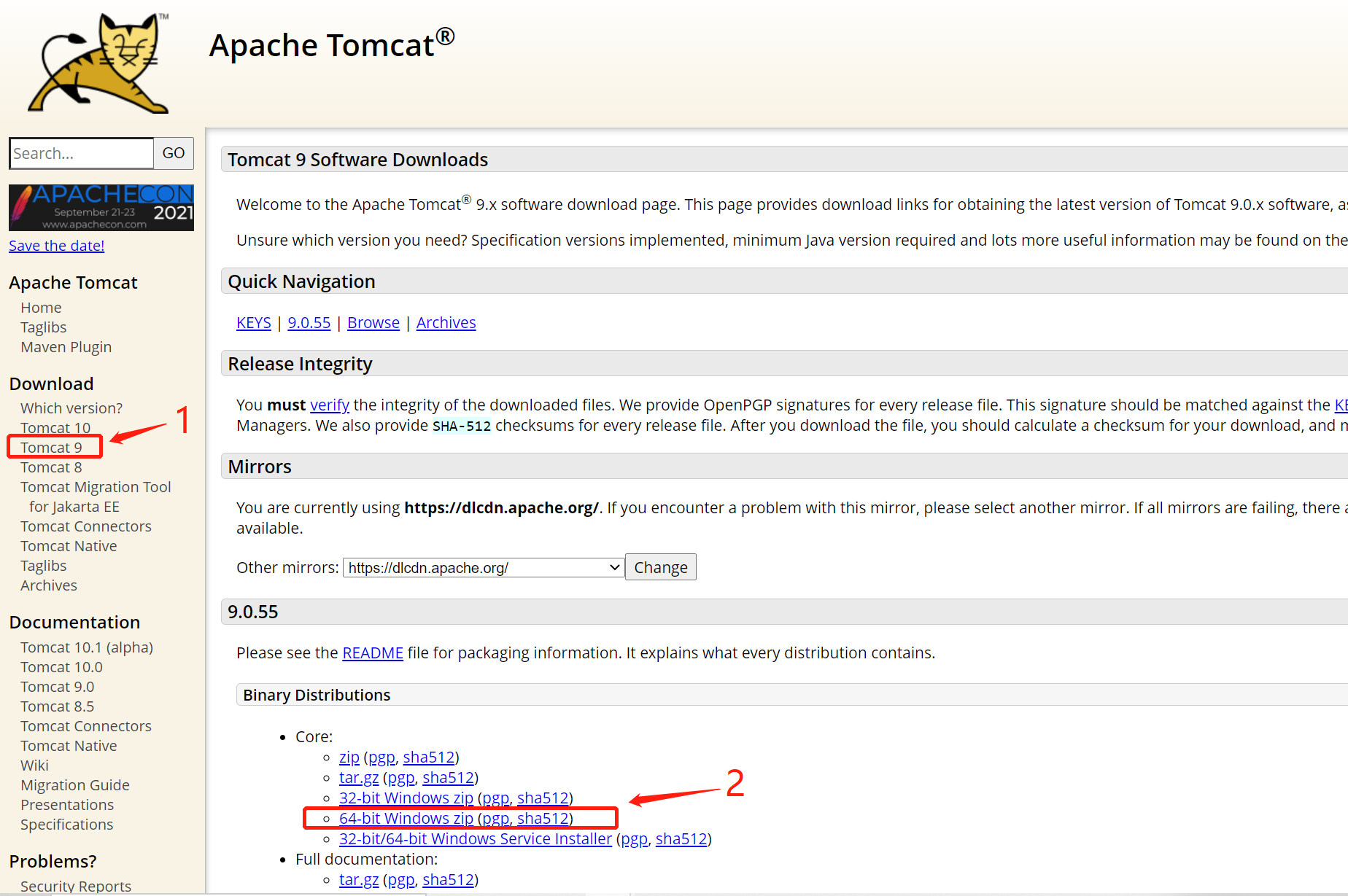Open Security Reports under Problems?
The width and height of the screenshot is (1348, 896).
pos(76,886)
